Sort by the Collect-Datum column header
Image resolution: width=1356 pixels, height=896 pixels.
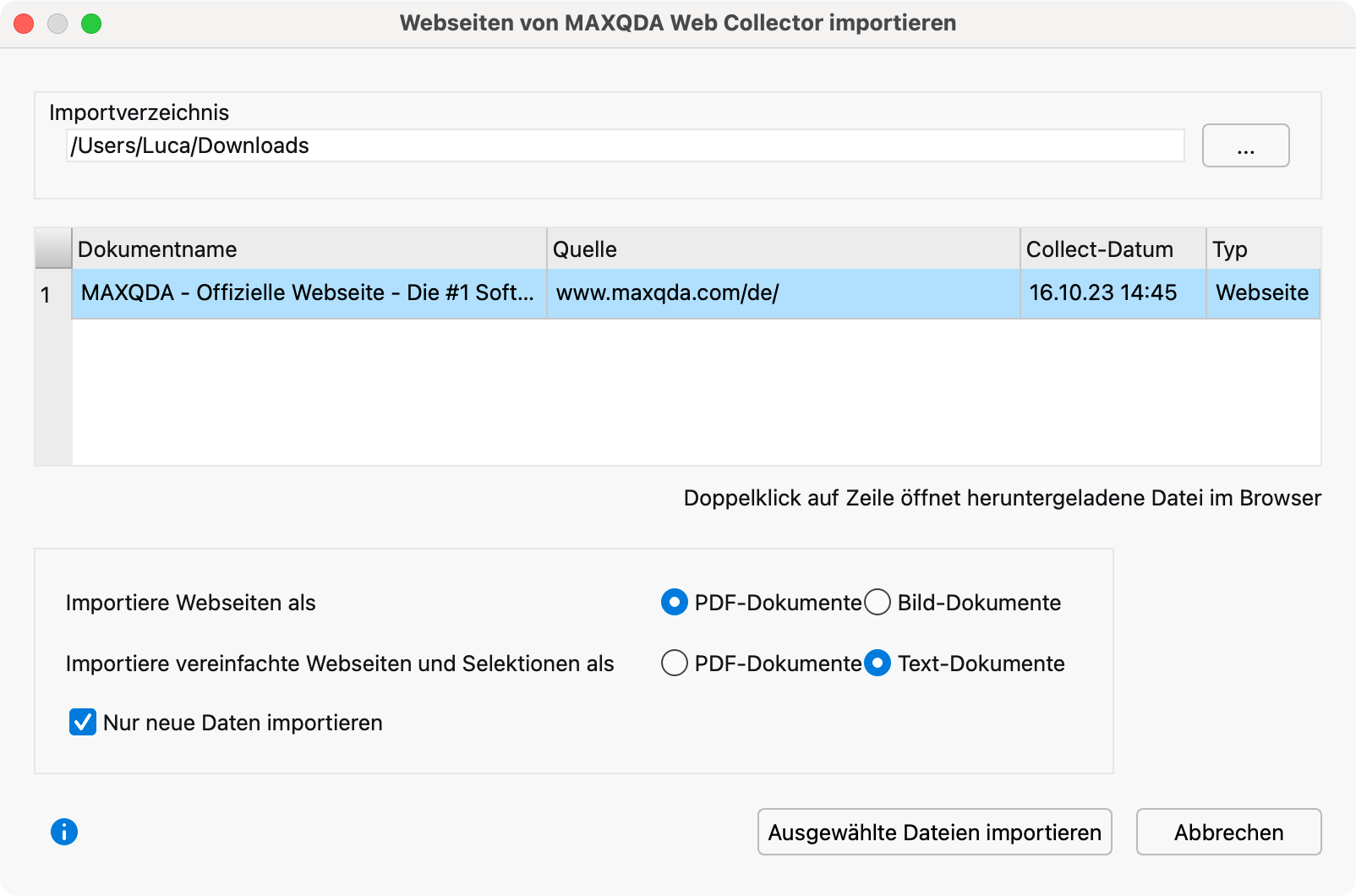(x=1112, y=249)
